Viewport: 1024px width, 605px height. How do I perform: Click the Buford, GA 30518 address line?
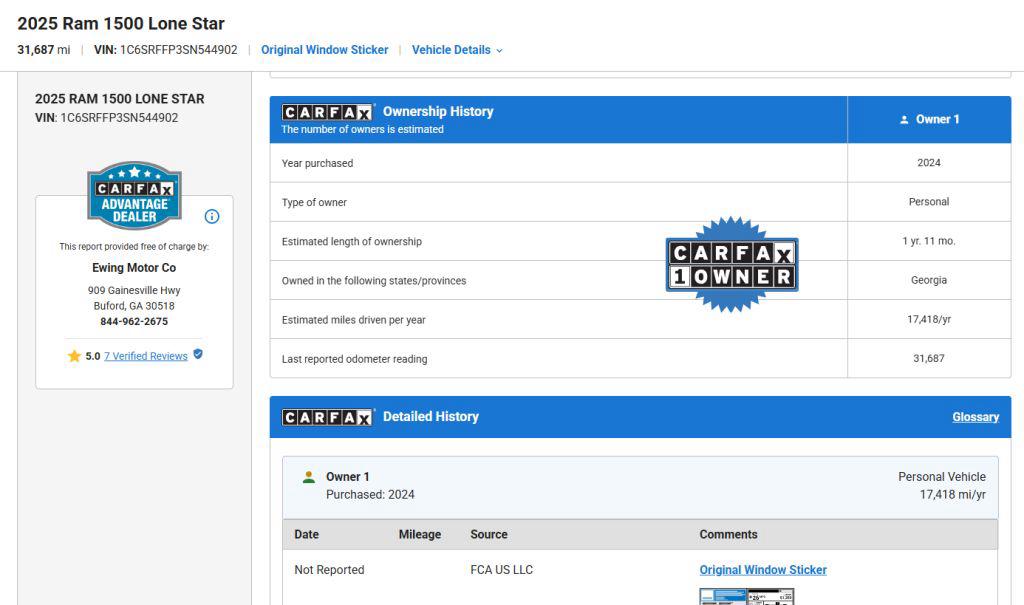tap(134, 306)
